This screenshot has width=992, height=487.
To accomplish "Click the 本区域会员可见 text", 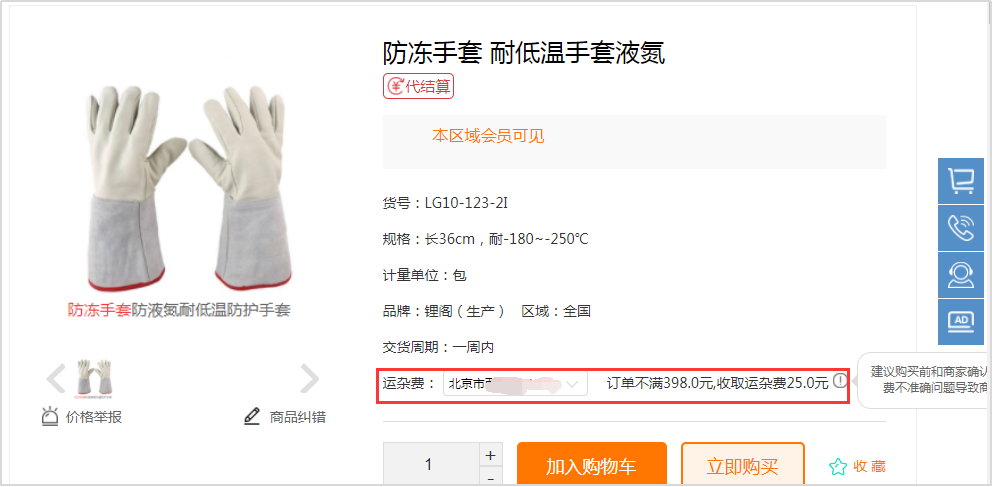I will (488, 136).
